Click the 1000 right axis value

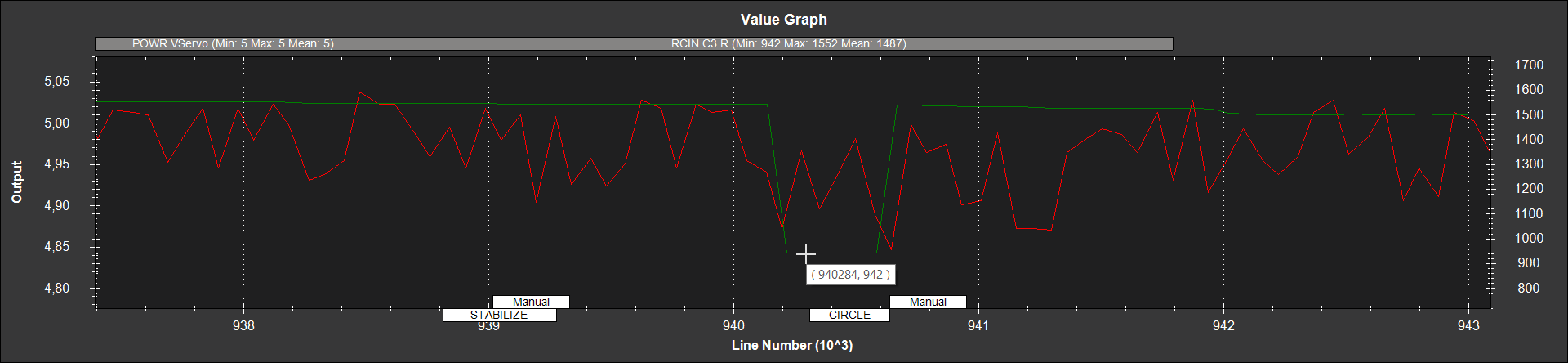(1529, 239)
